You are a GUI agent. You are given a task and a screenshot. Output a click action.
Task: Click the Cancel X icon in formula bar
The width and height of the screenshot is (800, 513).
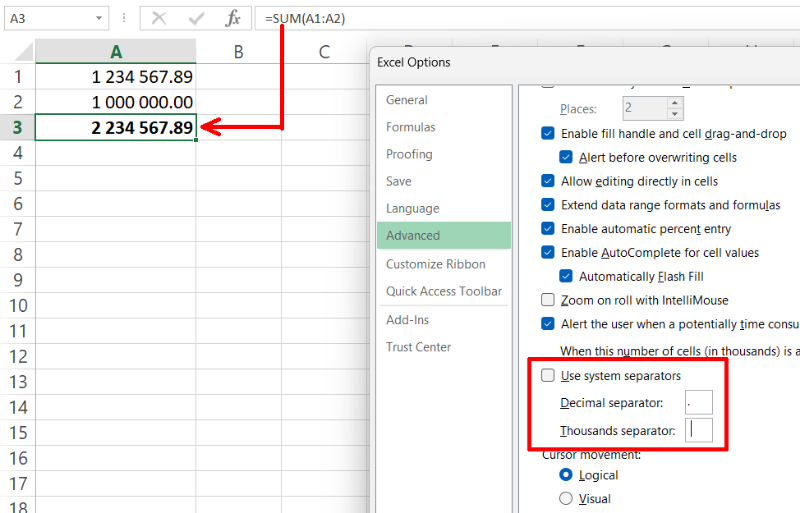[x=159, y=18]
